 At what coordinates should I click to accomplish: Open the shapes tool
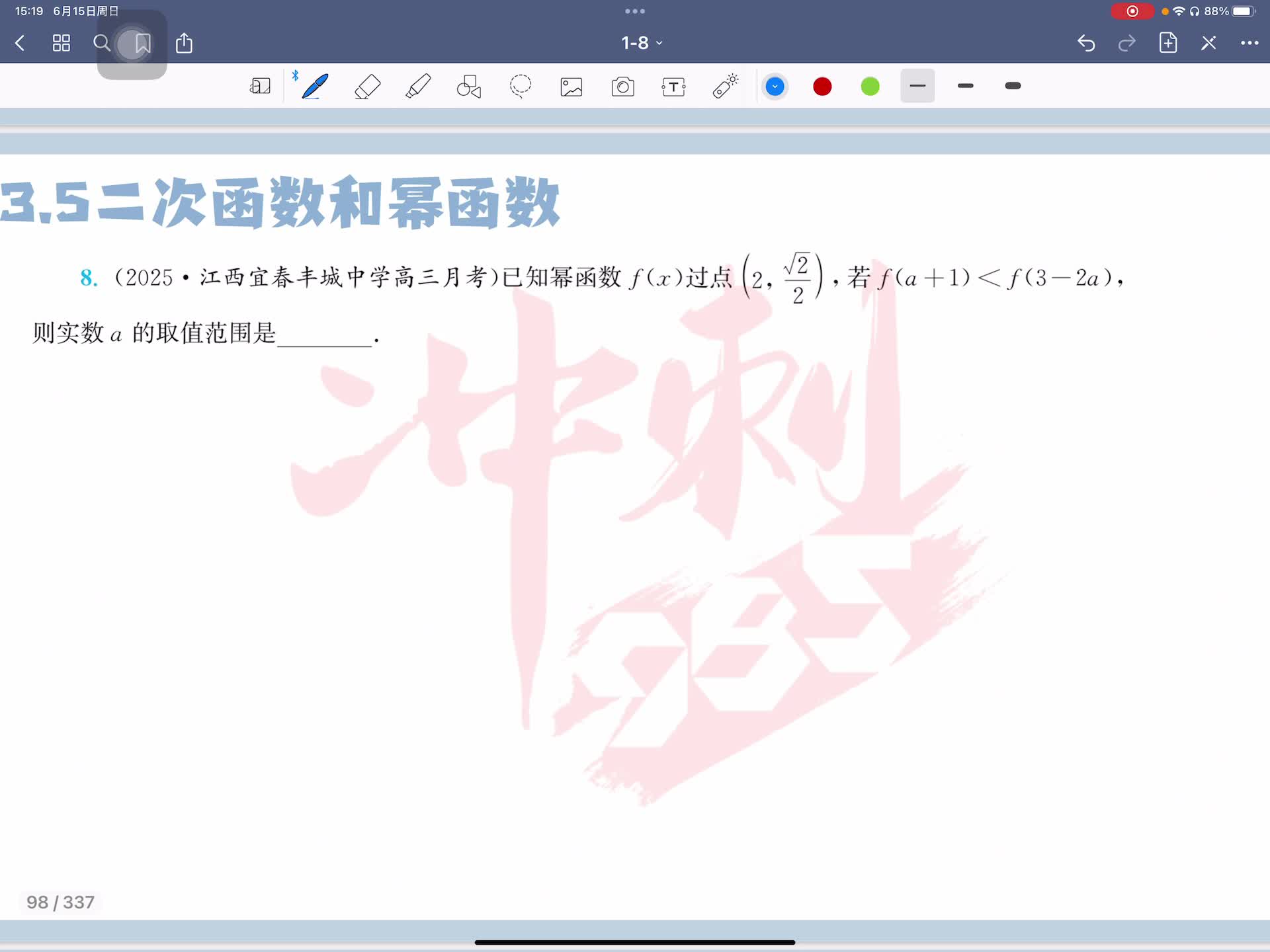pyautogui.click(x=469, y=87)
